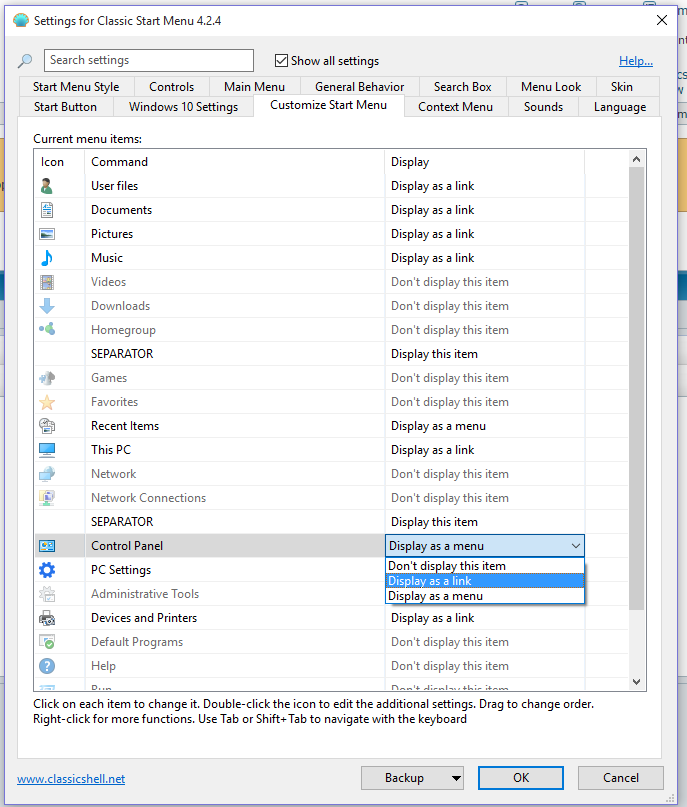The width and height of the screenshot is (687, 807).
Task: Click the Recent Items icon
Action: (x=47, y=426)
